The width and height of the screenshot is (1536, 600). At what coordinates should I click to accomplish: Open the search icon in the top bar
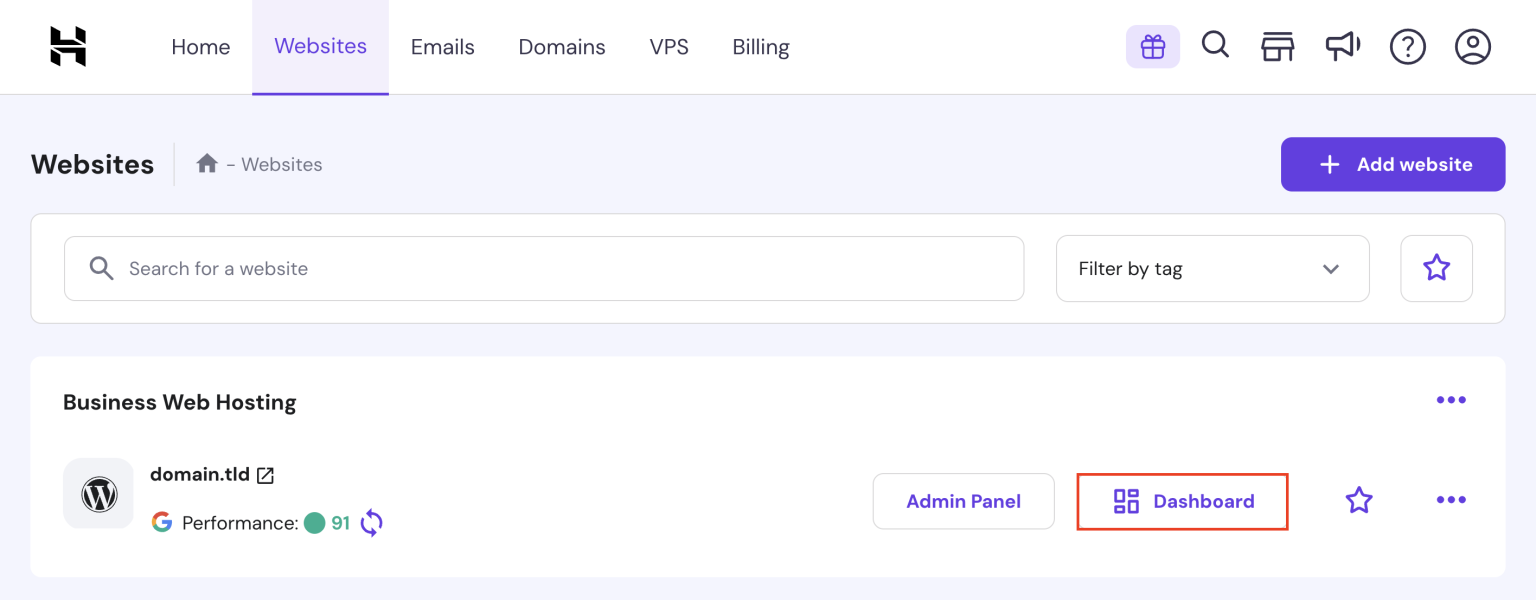point(1216,46)
